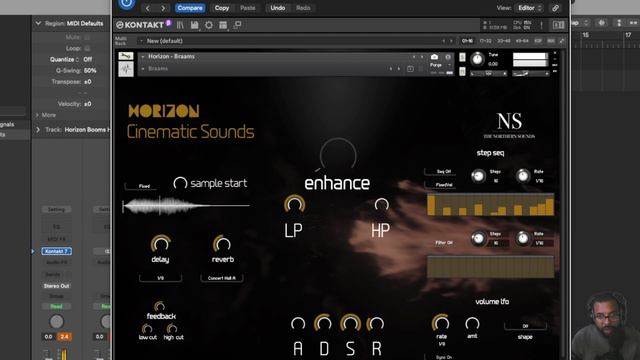Click the LP filter knob
Viewport: 640px width, 360px height.
point(294,204)
